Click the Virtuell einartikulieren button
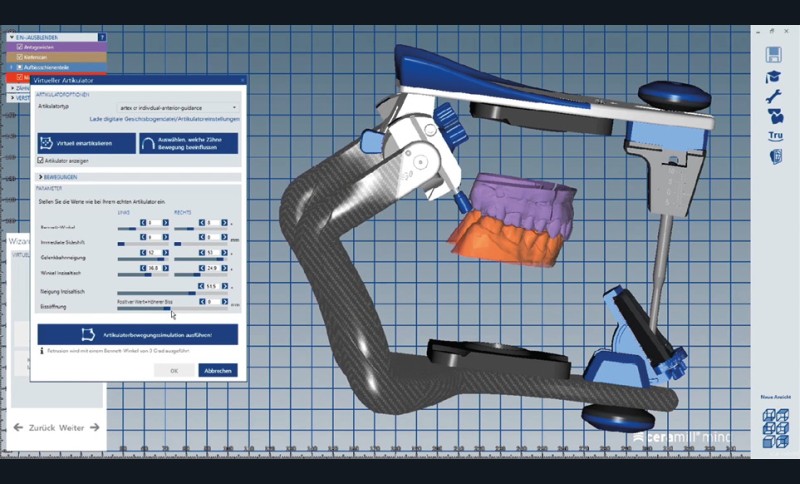This screenshot has height=484, width=800. (x=86, y=143)
